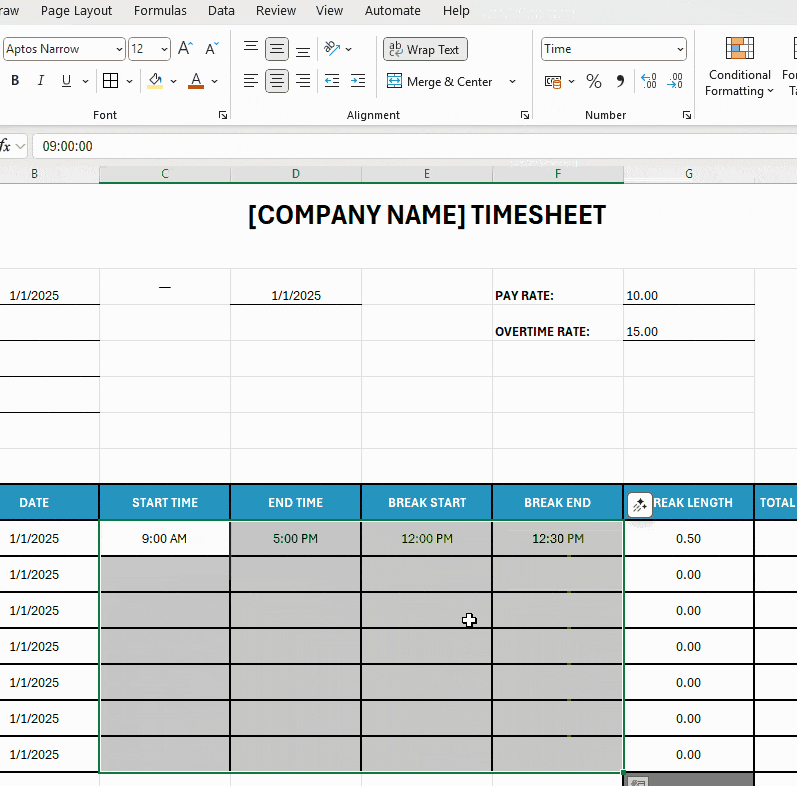Open the Help tab
The height and width of the screenshot is (786, 797).
(456, 11)
